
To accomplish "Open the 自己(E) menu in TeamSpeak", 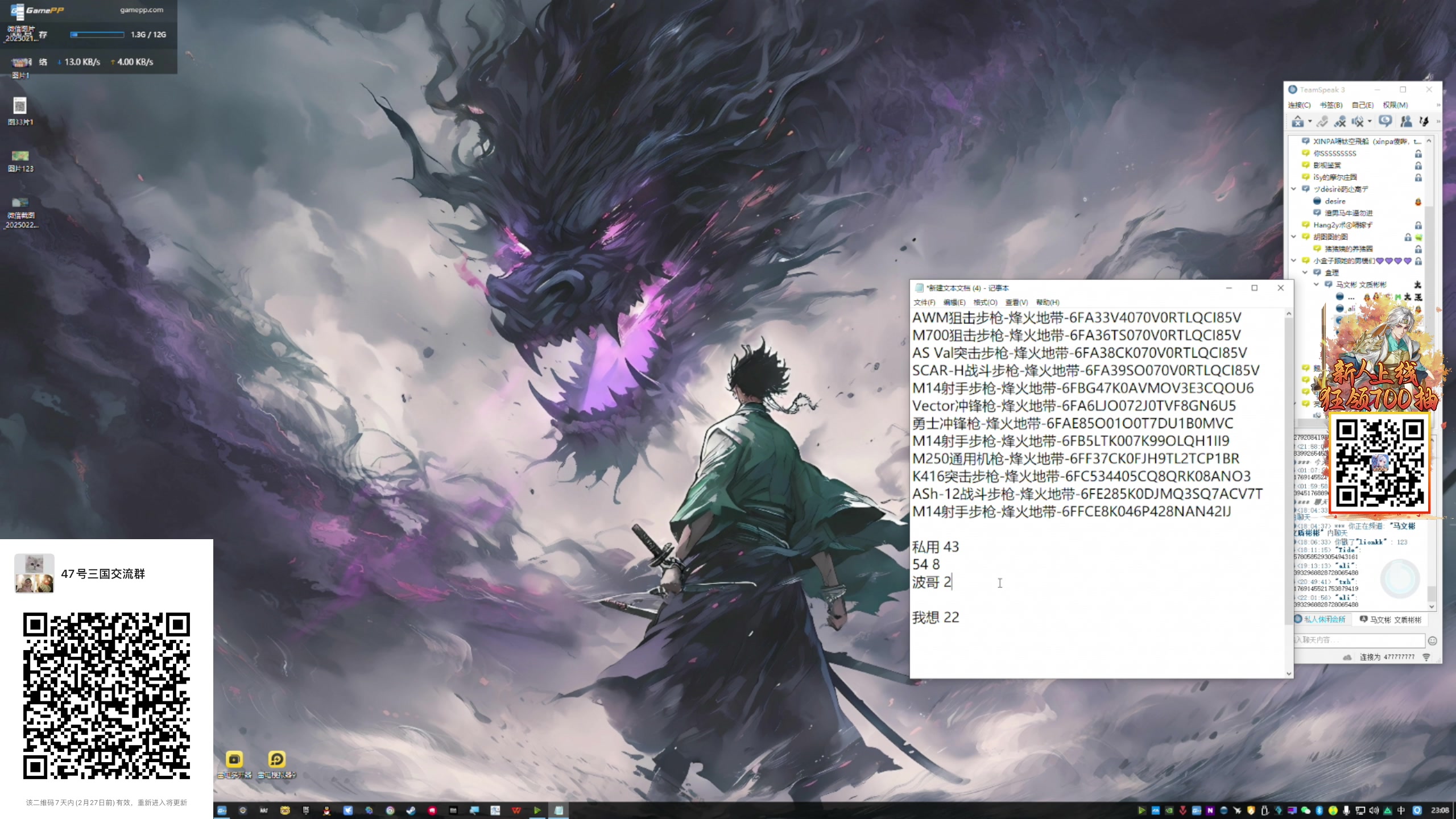I will pos(1362,105).
